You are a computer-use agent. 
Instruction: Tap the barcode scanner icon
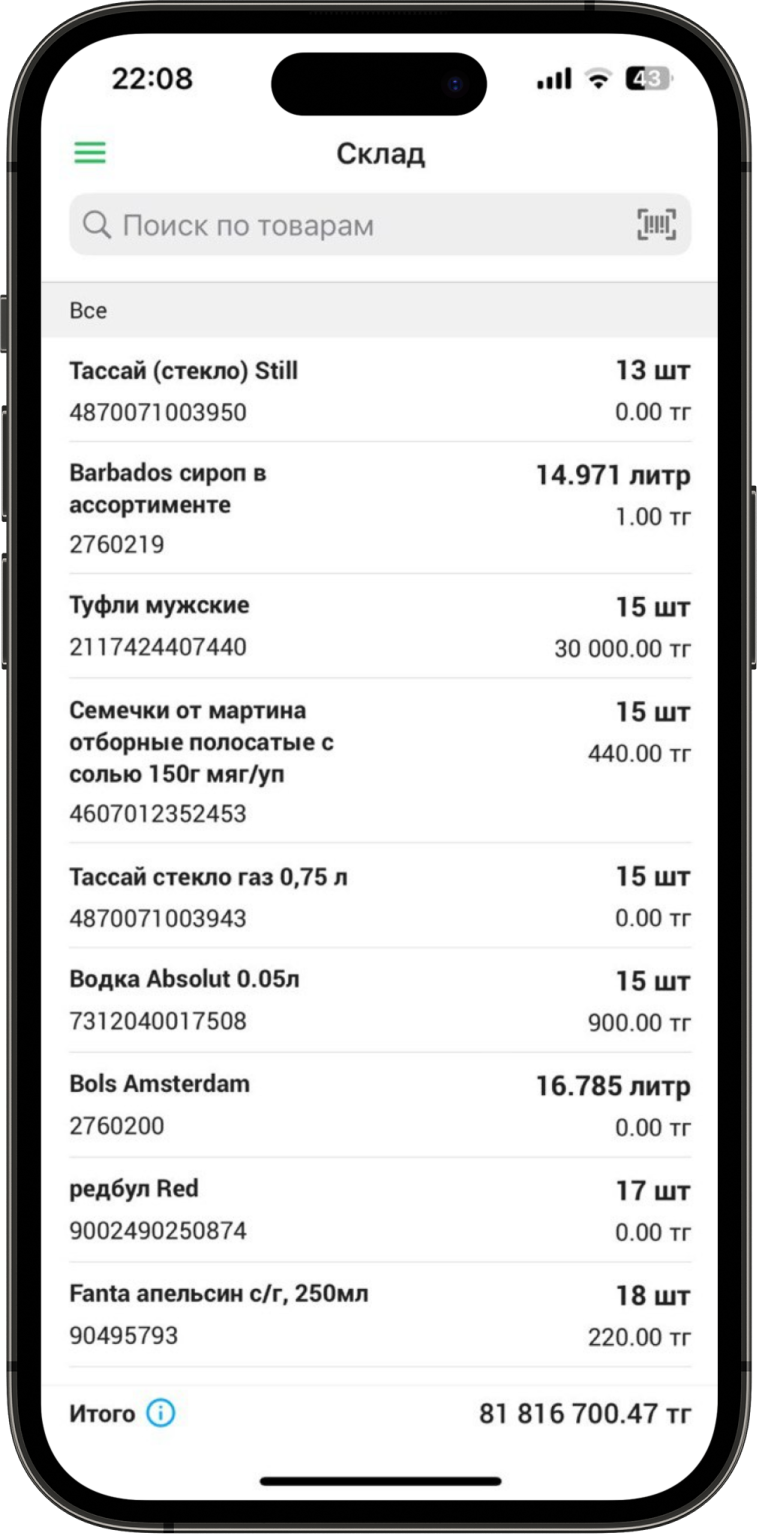tap(656, 224)
